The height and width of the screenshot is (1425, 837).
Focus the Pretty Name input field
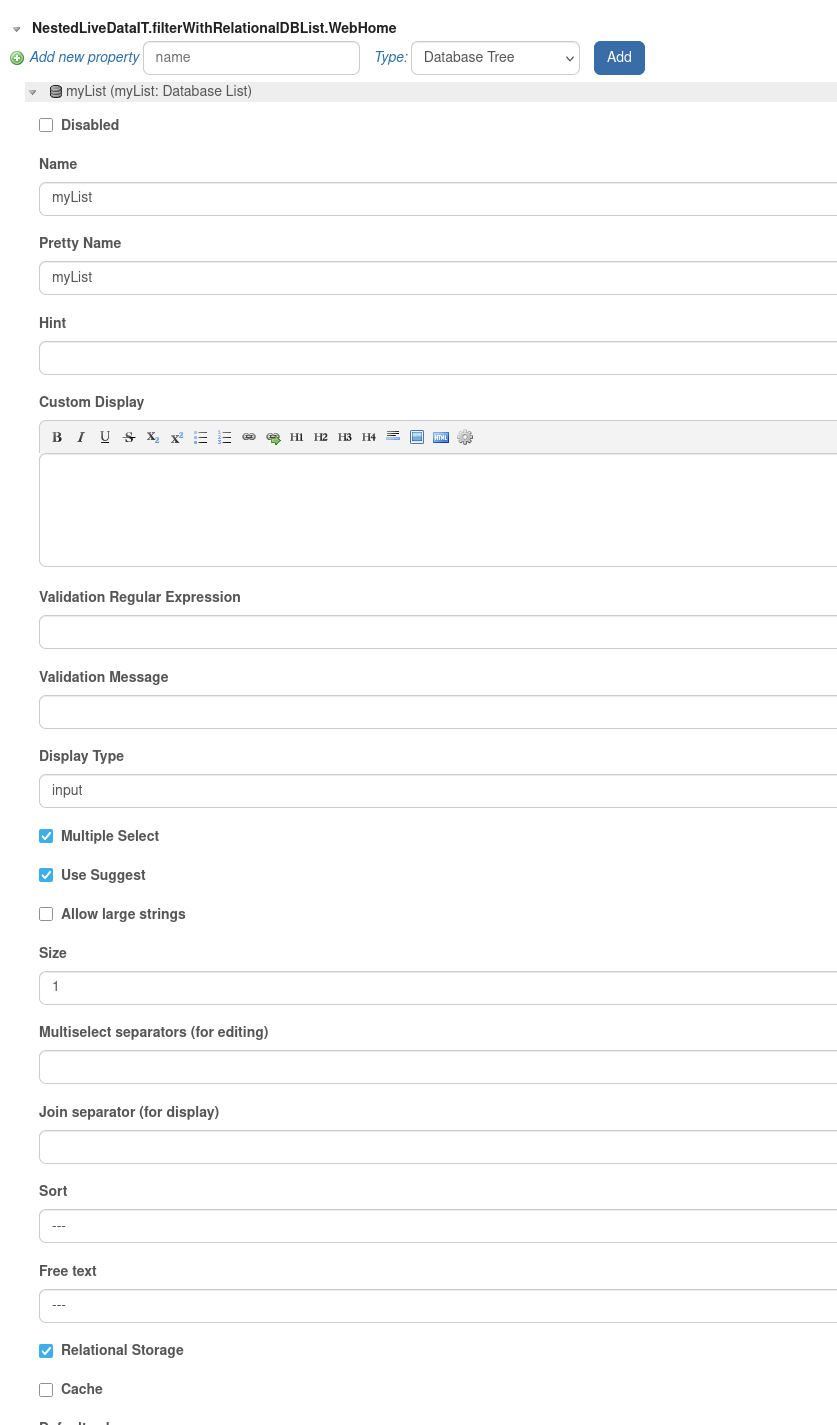[x=438, y=278]
